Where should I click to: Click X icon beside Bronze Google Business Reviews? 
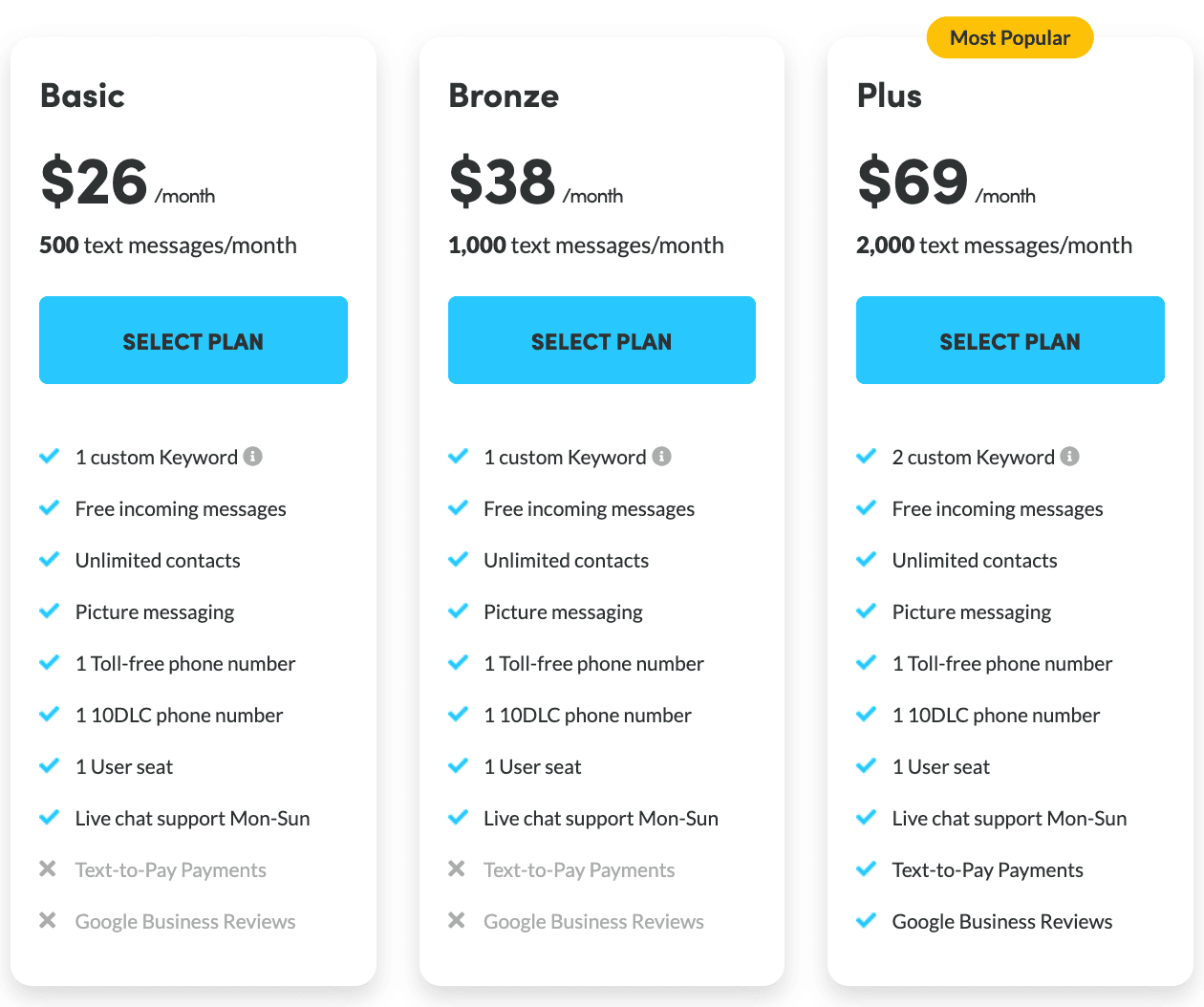457,920
